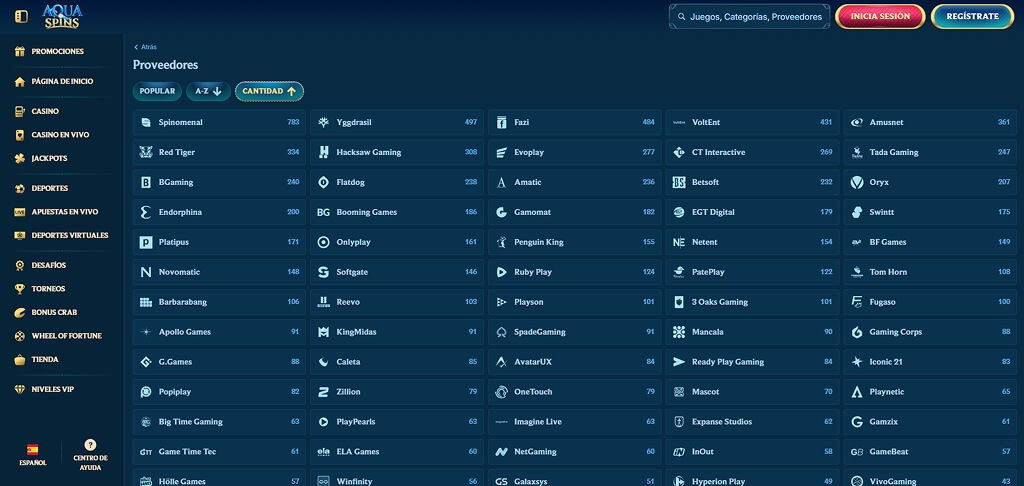Open the Aqua Spins logo home
1024x486 pixels.
pyautogui.click(x=62, y=16)
